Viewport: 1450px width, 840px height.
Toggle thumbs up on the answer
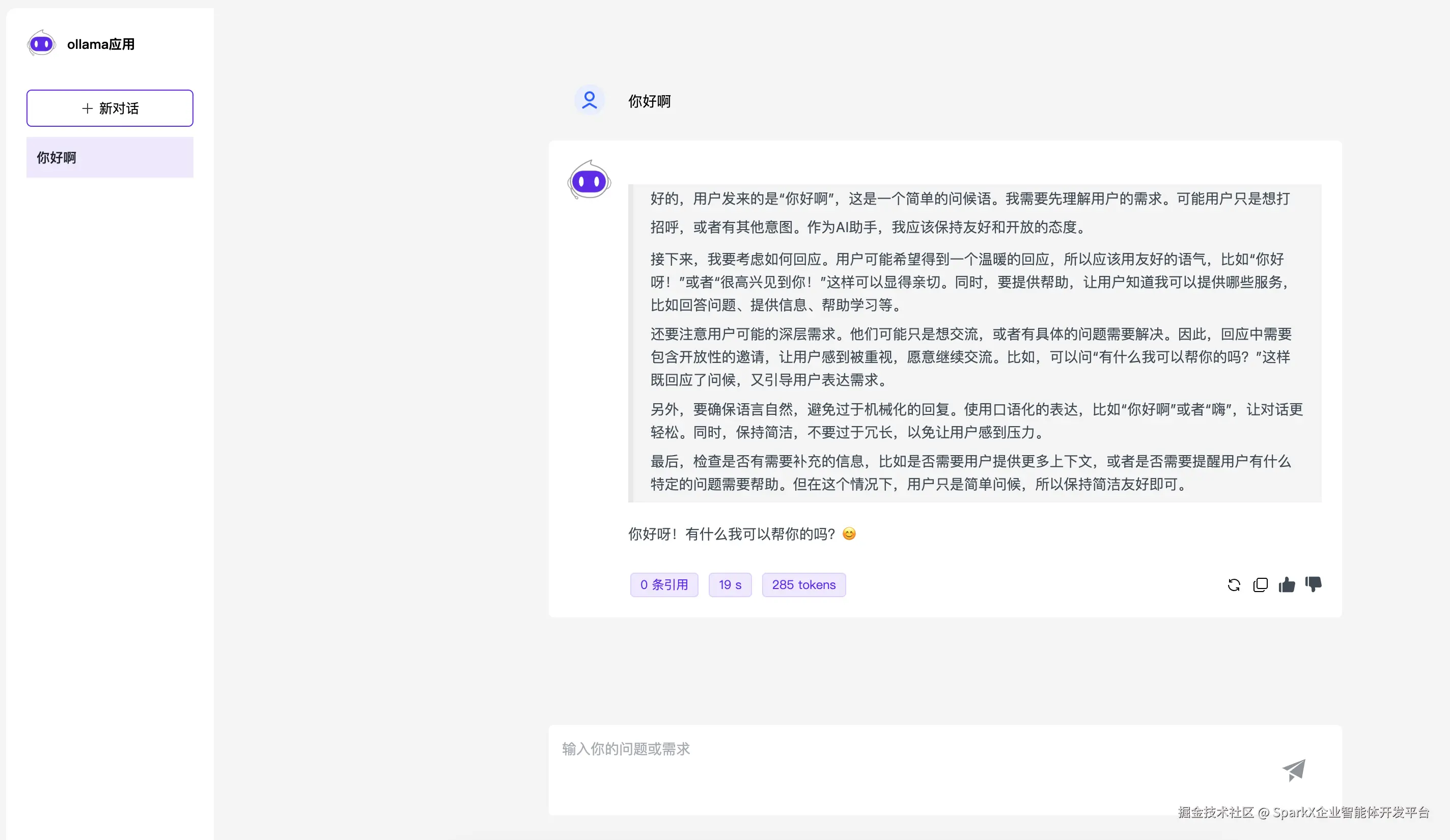click(1287, 585)
